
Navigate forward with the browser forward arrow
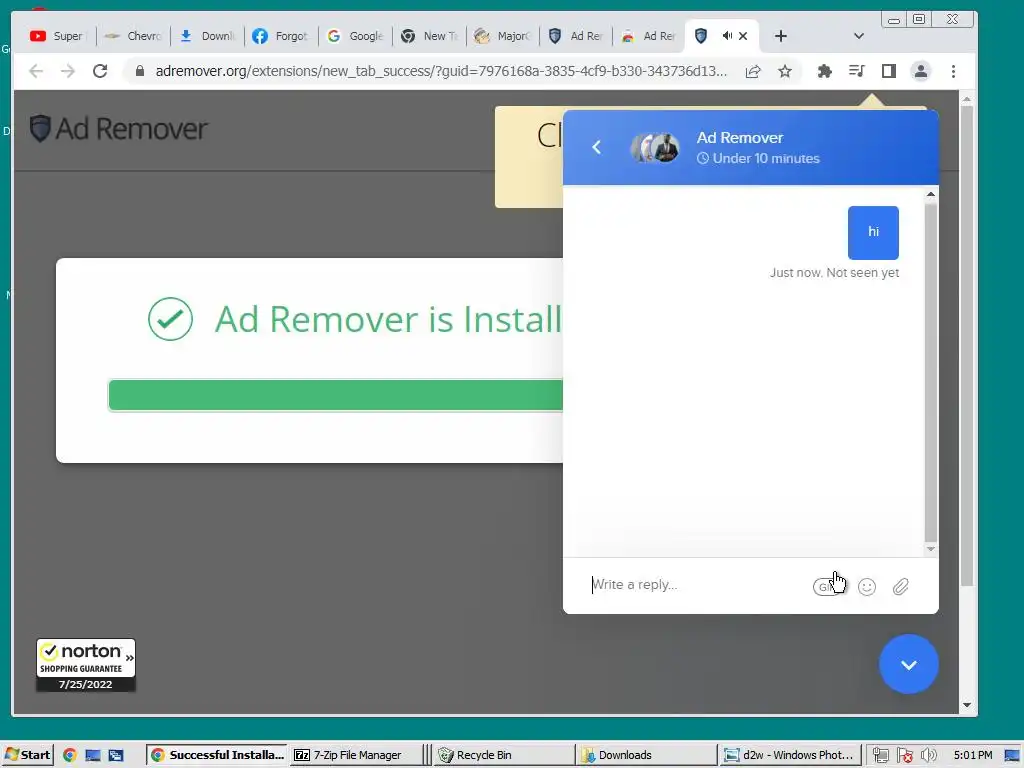click(x=68, y=71)
